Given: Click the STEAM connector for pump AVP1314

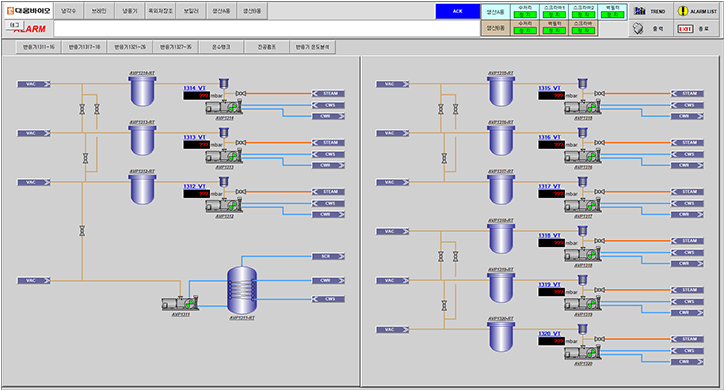Looking at the screenshot, I should (328, 93).
